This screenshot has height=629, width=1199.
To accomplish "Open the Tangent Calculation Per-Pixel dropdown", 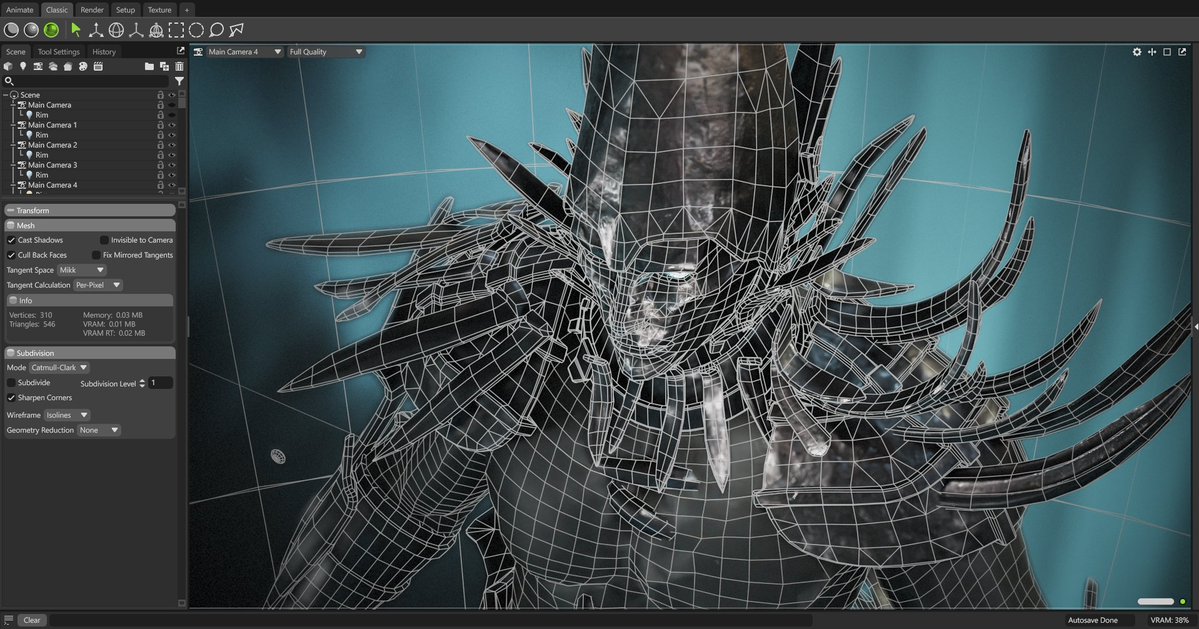I will pos(98,285).
